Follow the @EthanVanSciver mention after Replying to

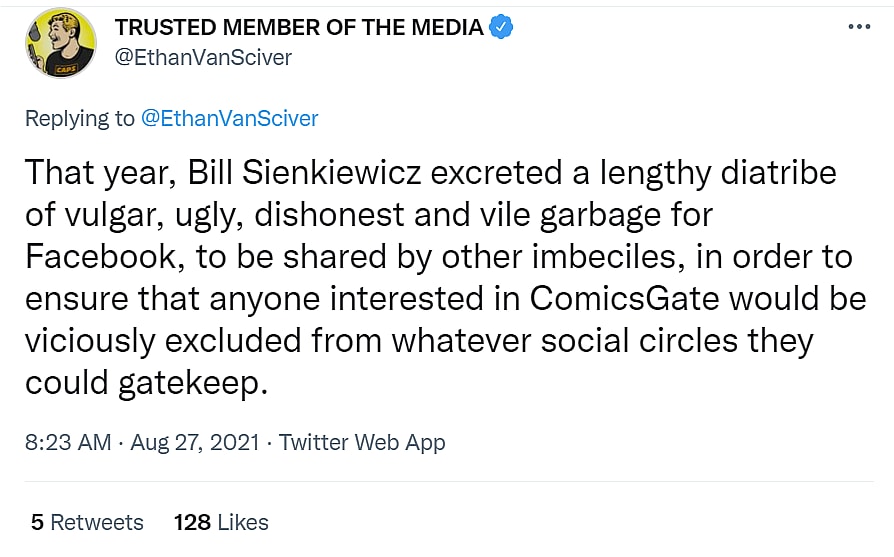click(x=229, y=118)
